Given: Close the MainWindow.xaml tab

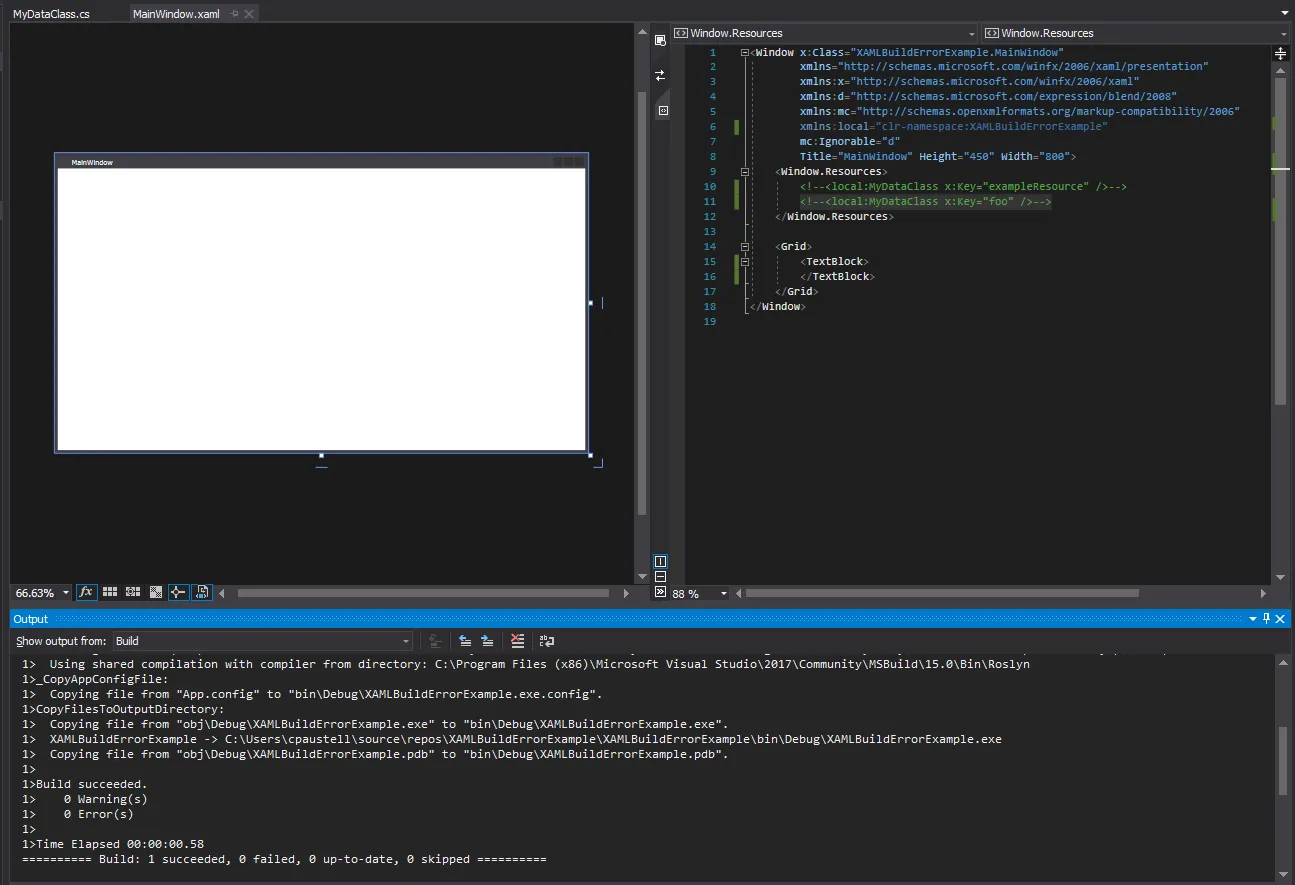Looking at the screenshot, I should pyautogui.click(x=249, y=14).
